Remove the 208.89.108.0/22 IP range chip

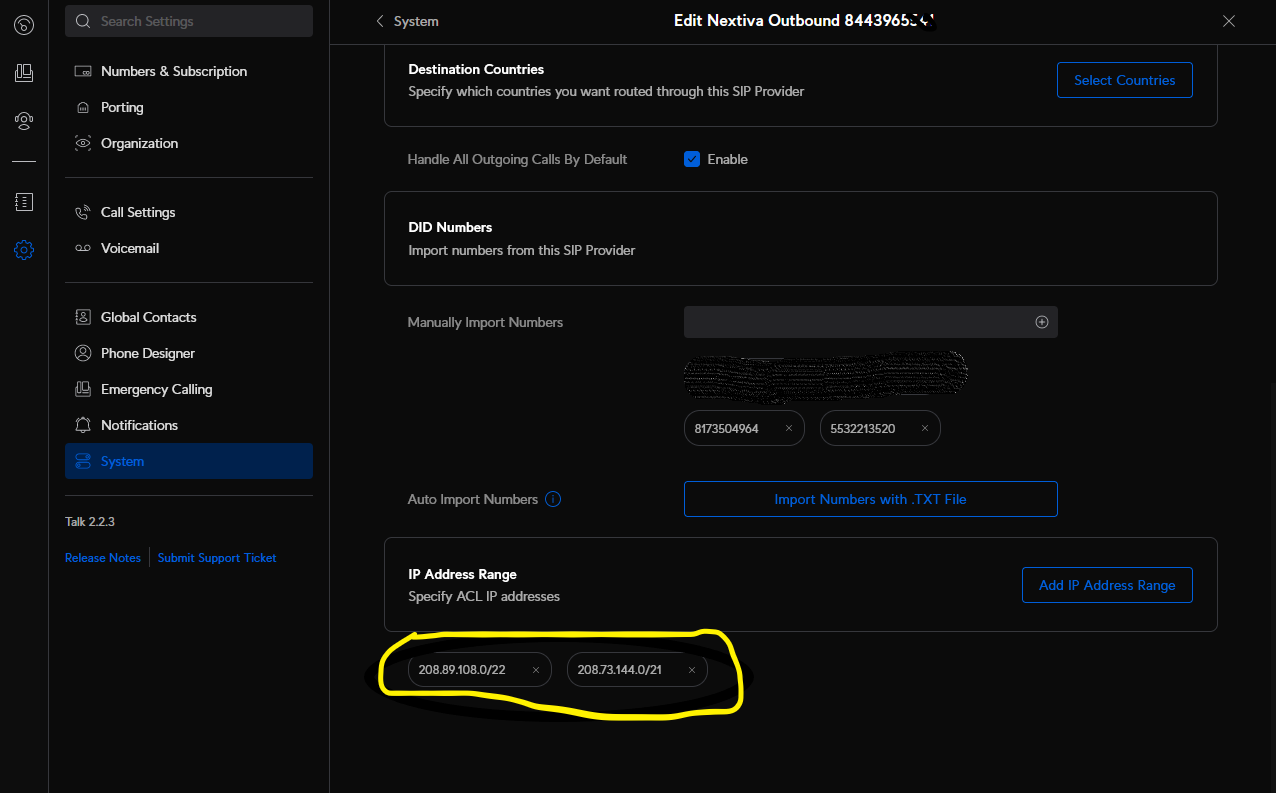[535, 670]
